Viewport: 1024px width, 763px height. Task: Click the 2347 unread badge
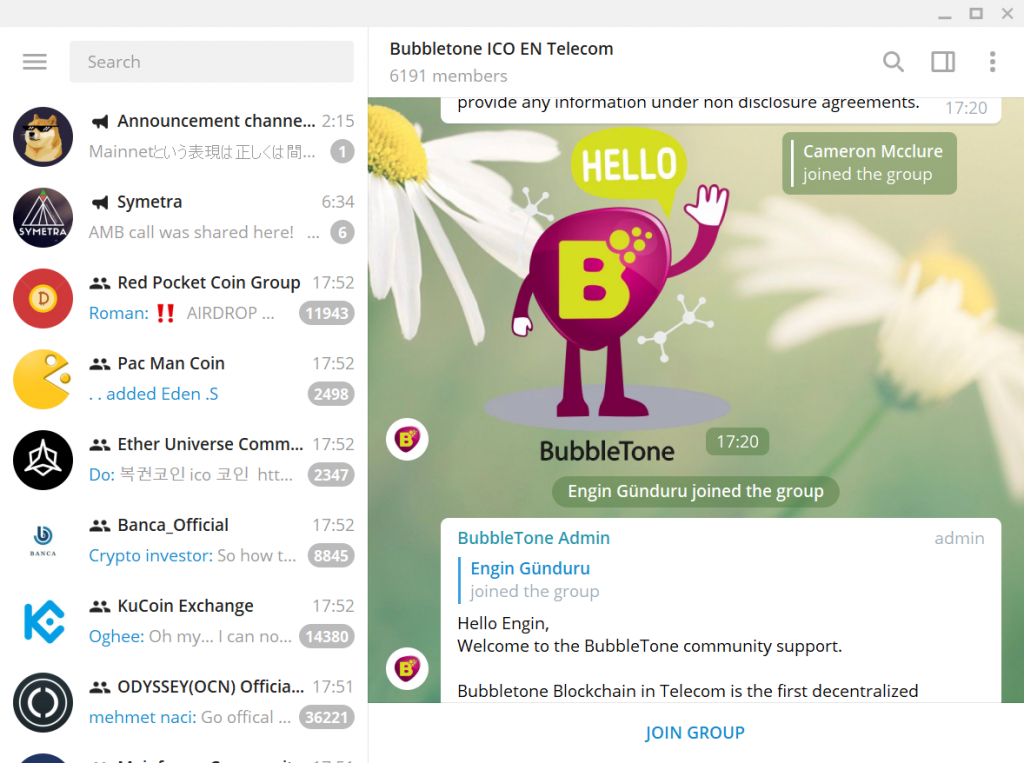coord(331,475)
